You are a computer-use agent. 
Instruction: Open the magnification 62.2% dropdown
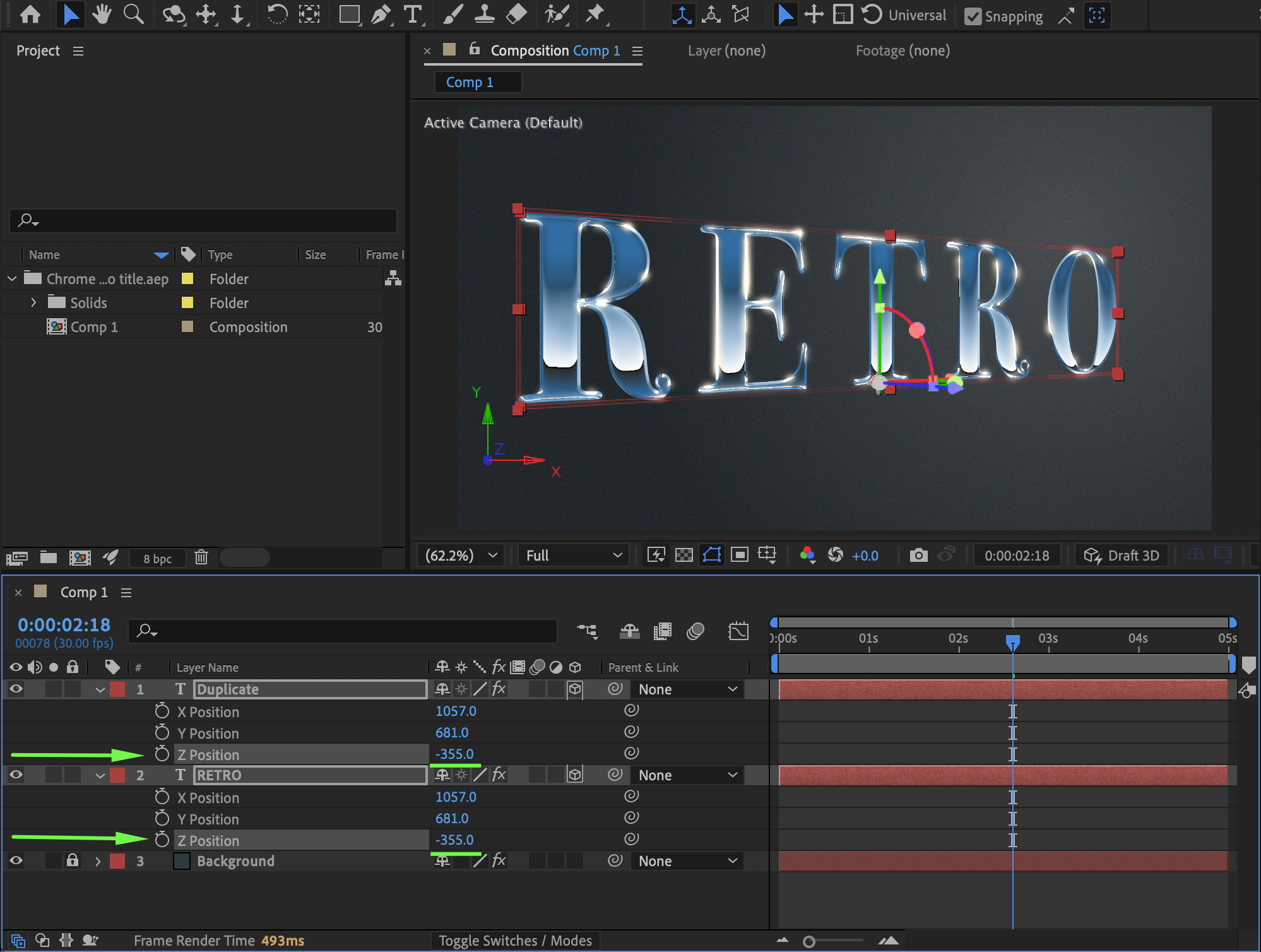(461, 556)
